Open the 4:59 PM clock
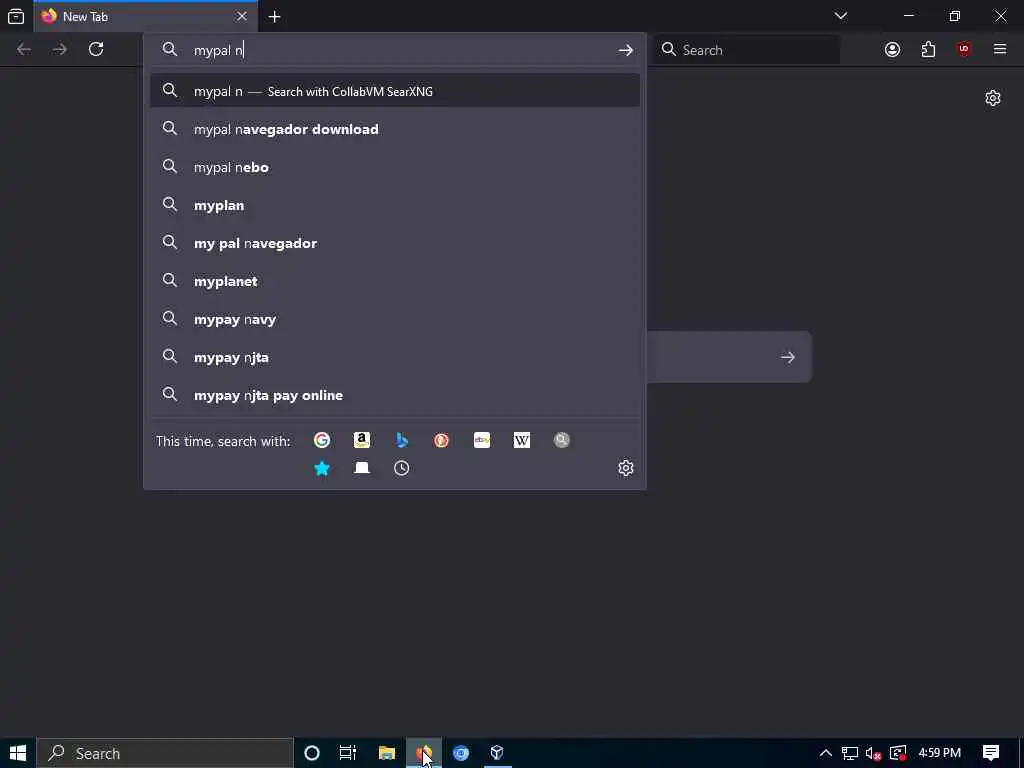The height and width of the screenshot is (768, 1024). click(x=939, y=753)
